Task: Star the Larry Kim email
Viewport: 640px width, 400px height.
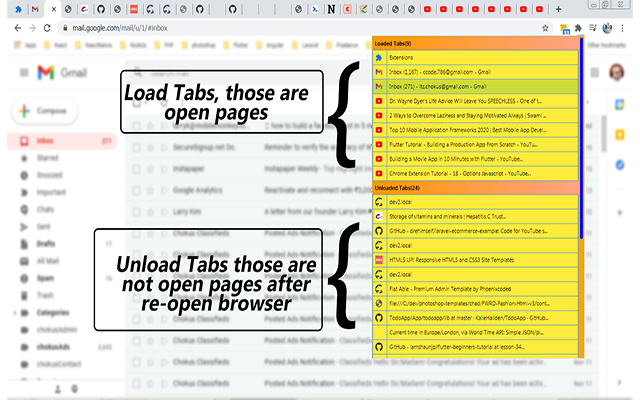Action: coord(151,212)
